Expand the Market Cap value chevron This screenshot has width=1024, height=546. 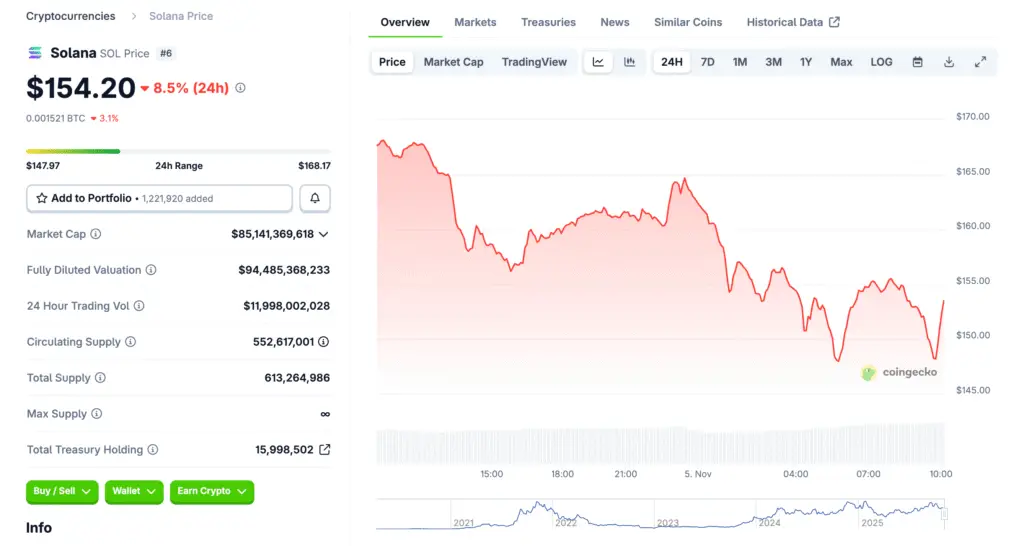323,234
